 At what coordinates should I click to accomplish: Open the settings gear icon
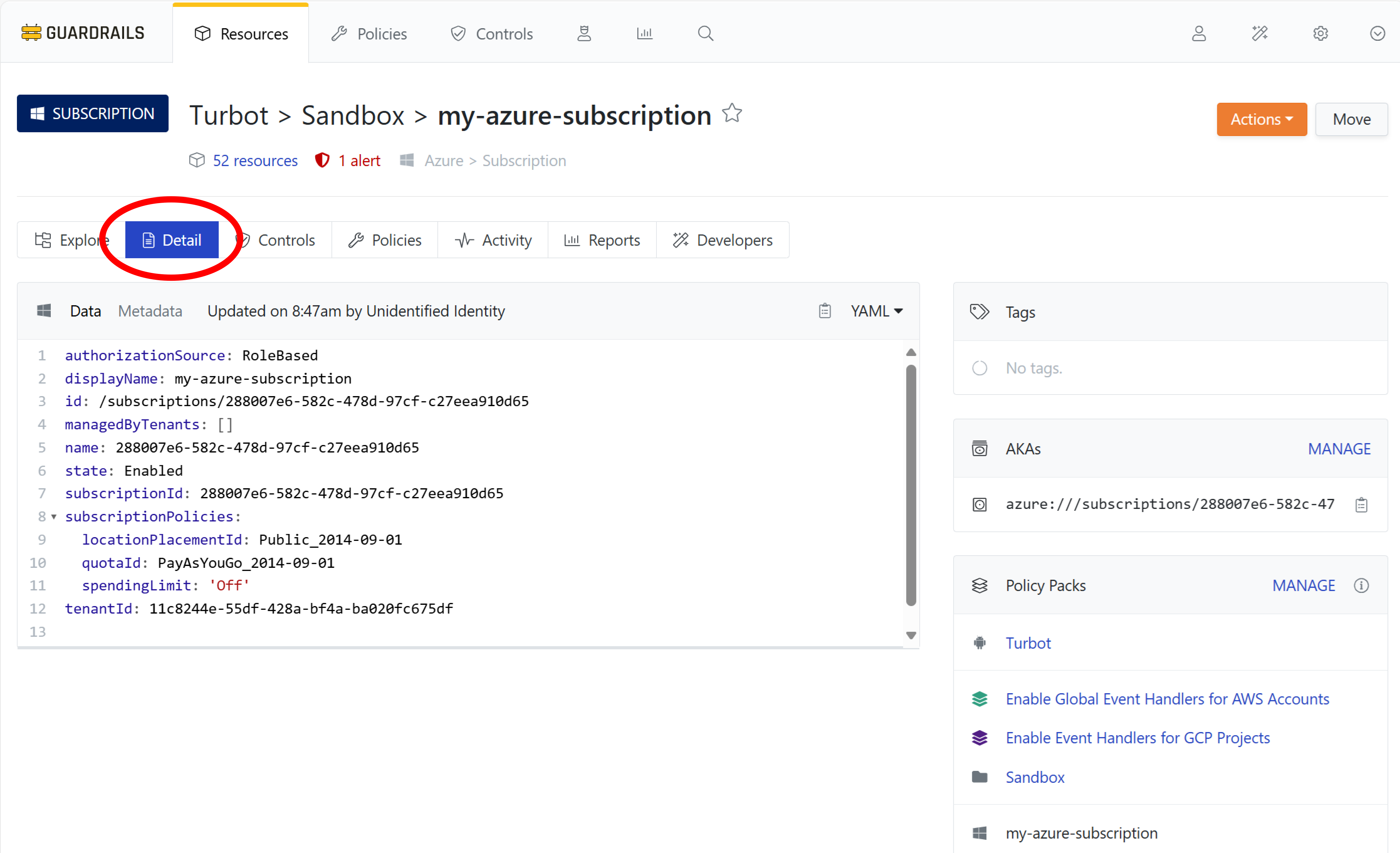(x=1320, y=34)
